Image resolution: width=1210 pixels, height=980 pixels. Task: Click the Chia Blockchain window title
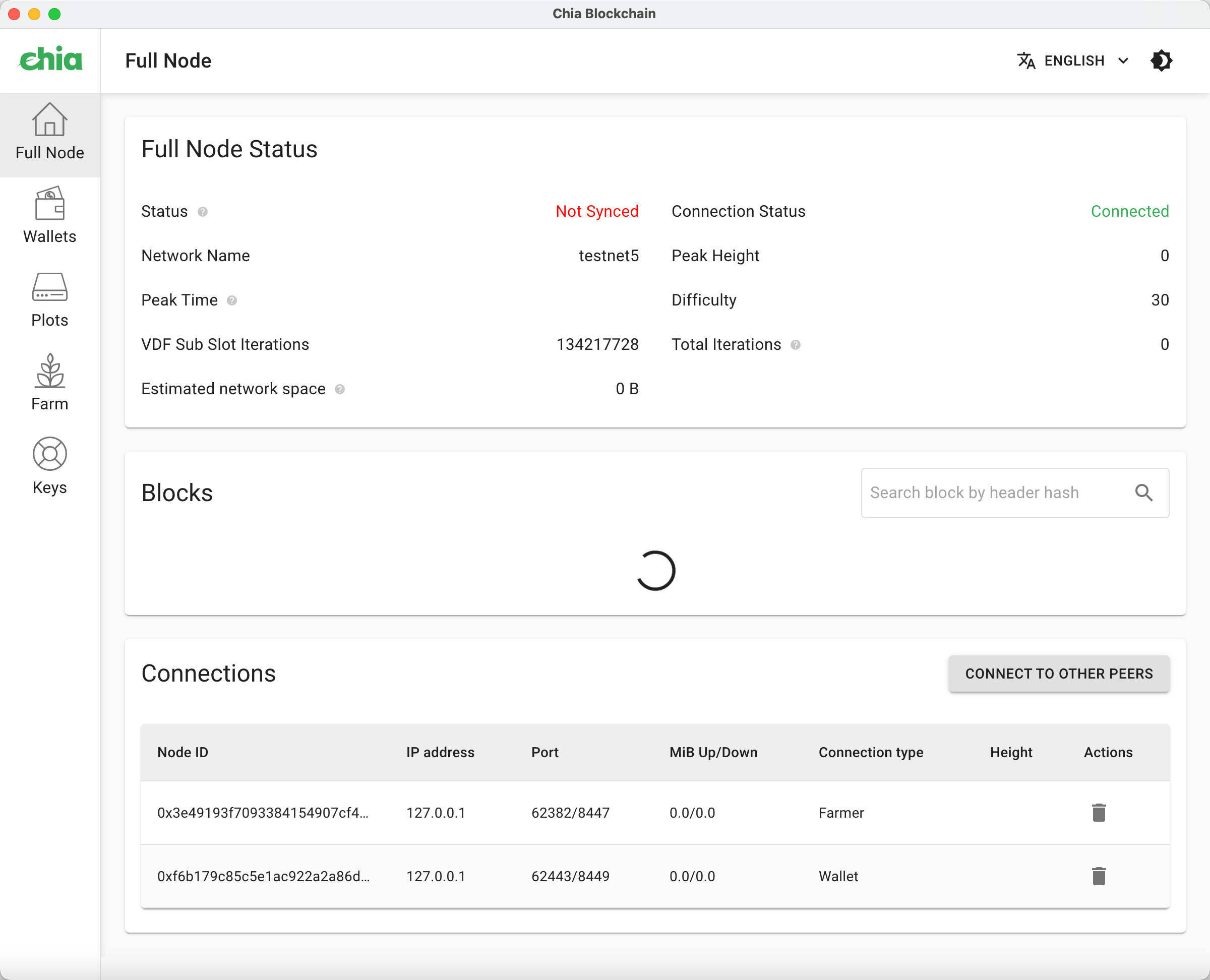tap(604, 14)
